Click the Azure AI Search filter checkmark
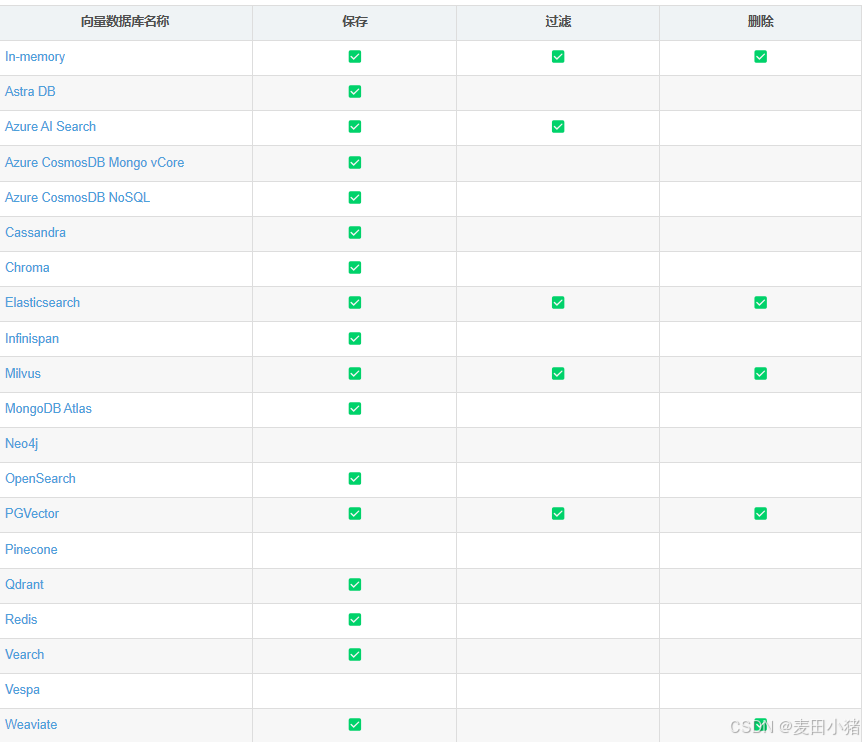This screenshot has height=742, width=864. click(558, 127)
